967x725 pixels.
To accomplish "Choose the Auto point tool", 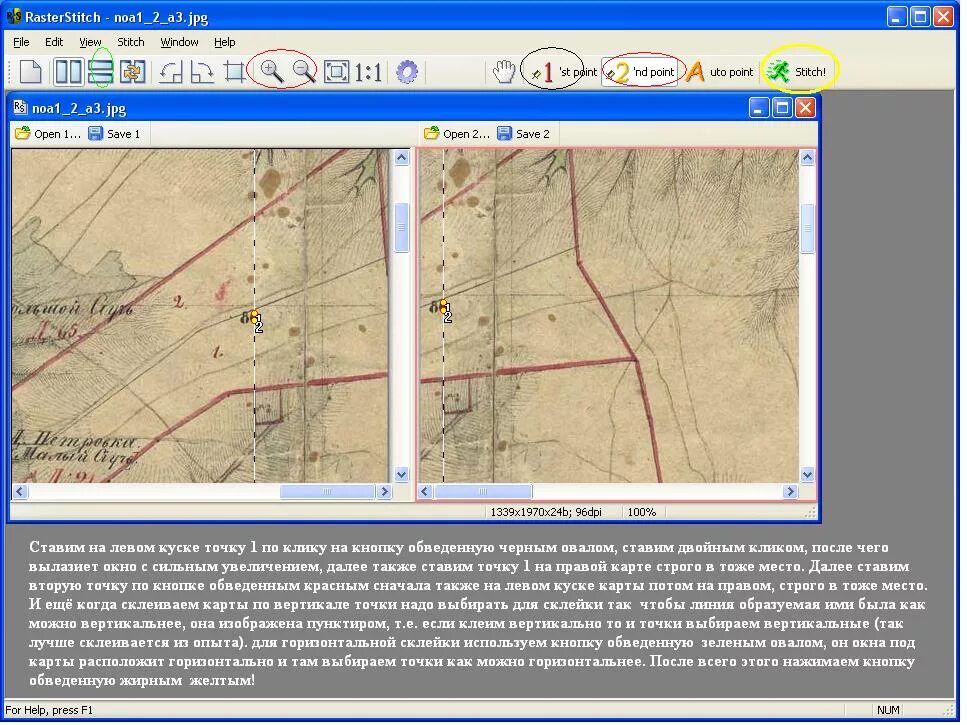I will pyautogui.click(x=719, y=72).
